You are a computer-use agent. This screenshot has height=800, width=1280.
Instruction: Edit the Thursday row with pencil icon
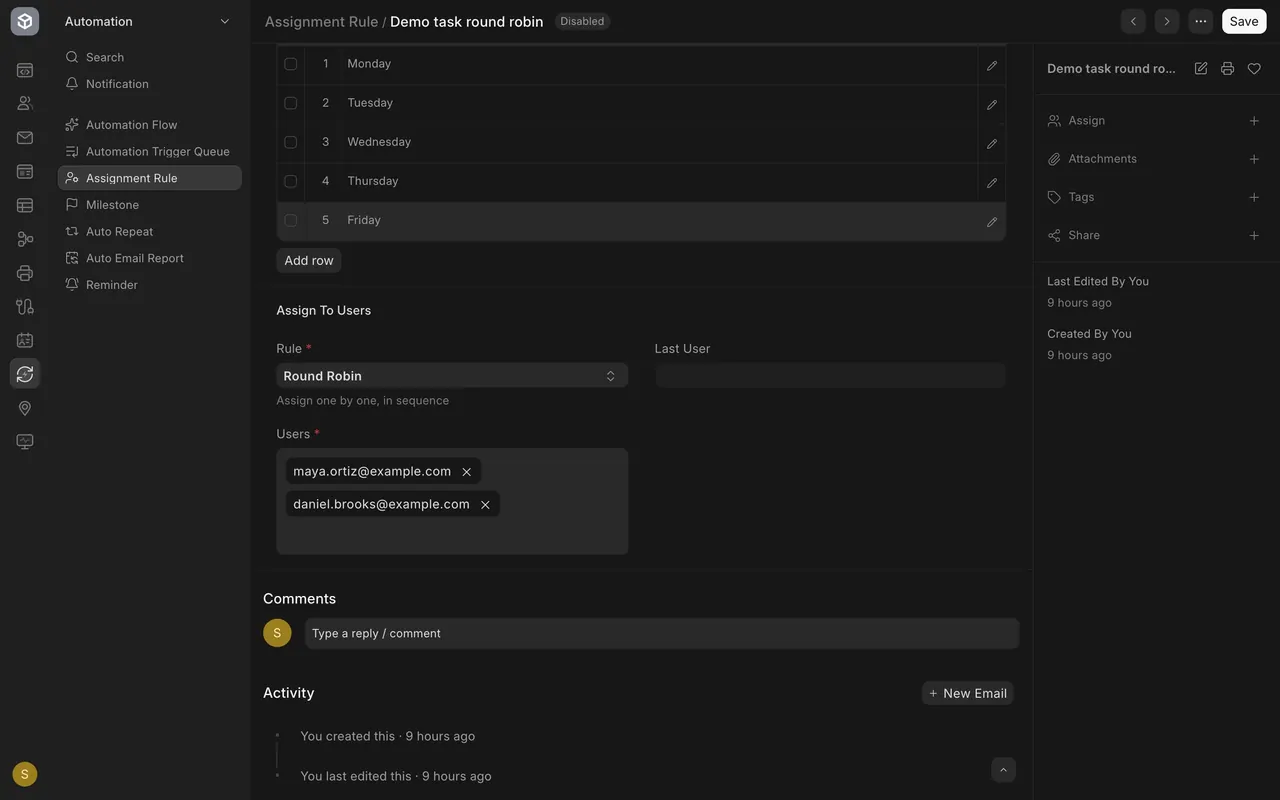[x=992, y=182]
